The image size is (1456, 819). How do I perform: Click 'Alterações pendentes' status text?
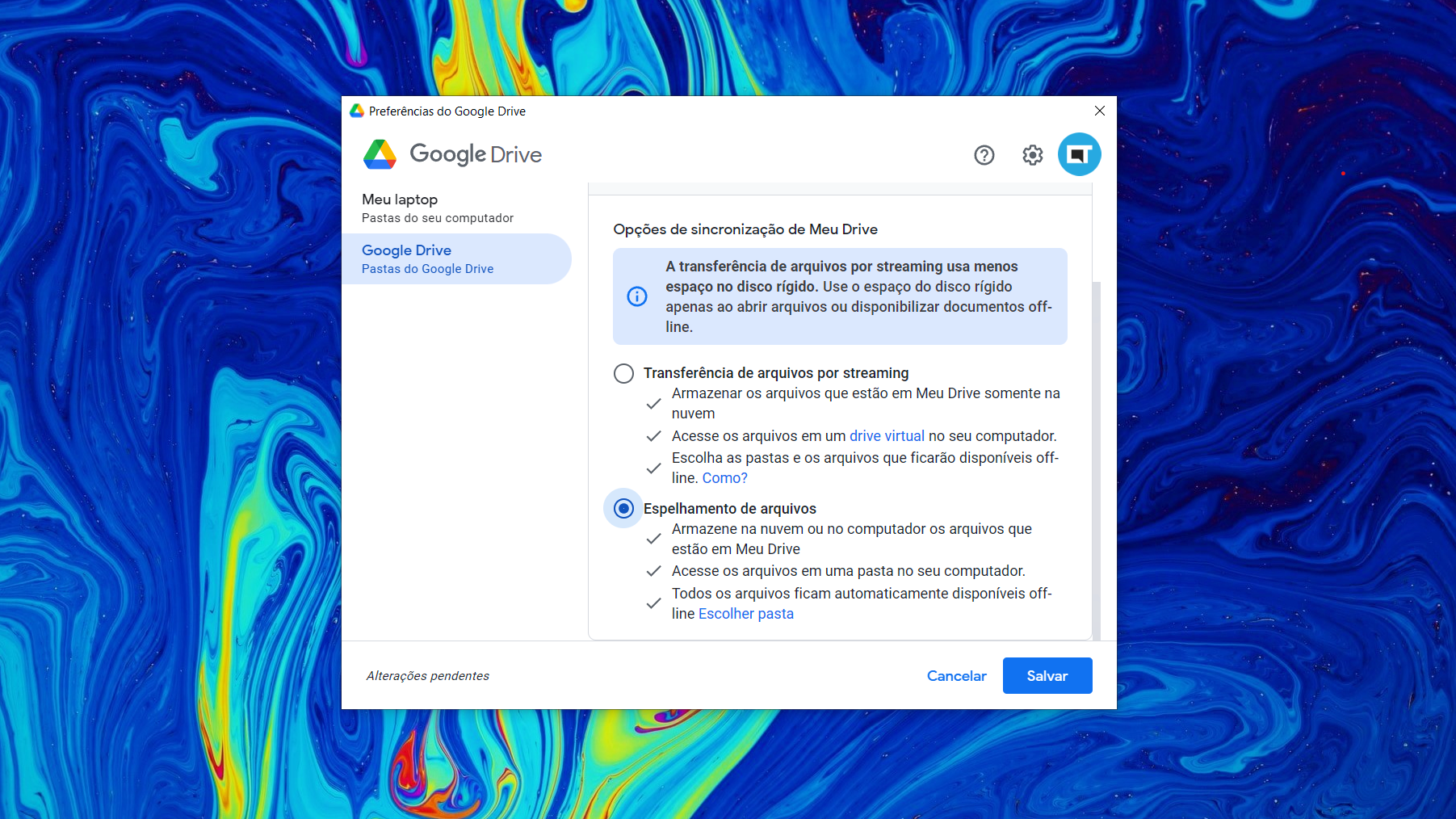pyautogui.click(x=428, y=676)
